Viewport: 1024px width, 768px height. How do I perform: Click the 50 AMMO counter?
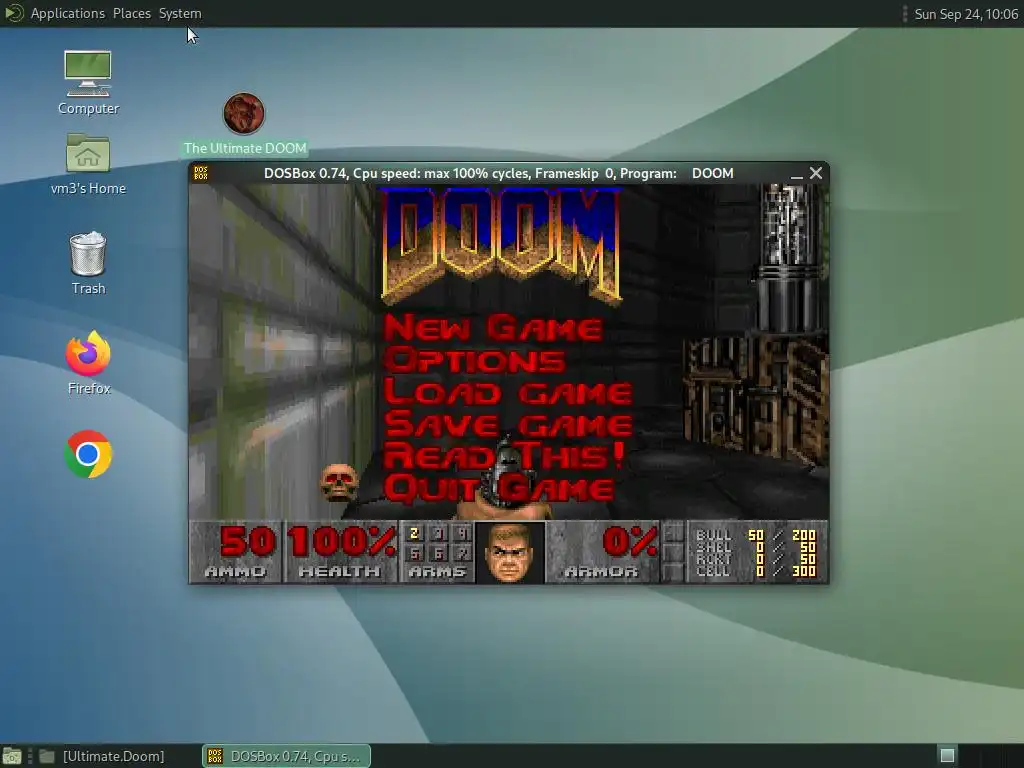click(236, 552)
